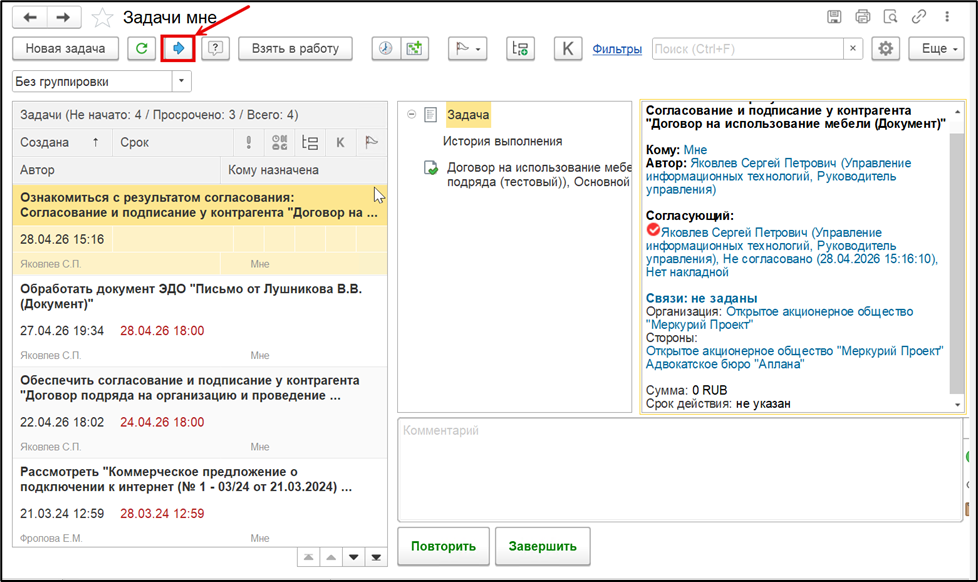Click the blue arrow redirect button

tap(178, 49)
